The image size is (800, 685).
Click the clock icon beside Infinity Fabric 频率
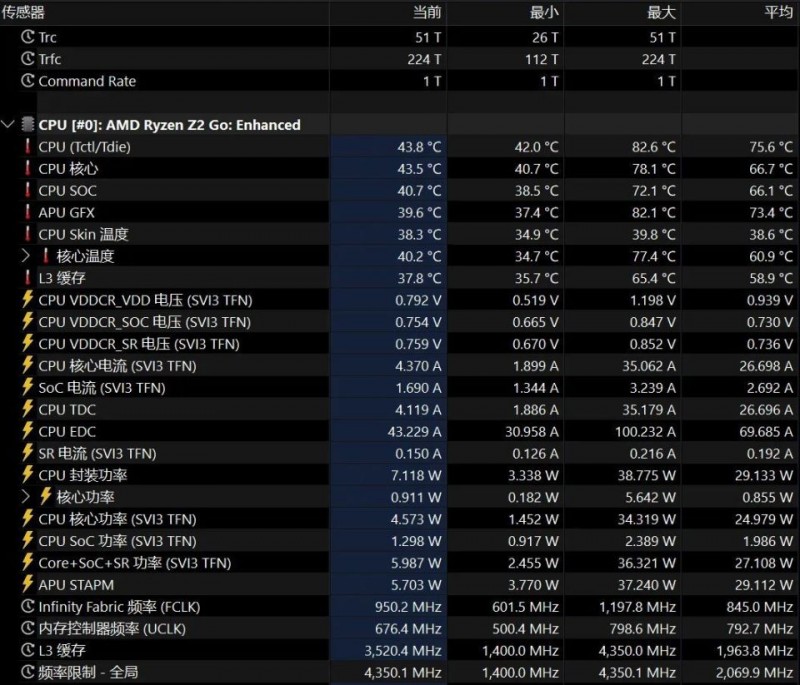click(28, 607)
